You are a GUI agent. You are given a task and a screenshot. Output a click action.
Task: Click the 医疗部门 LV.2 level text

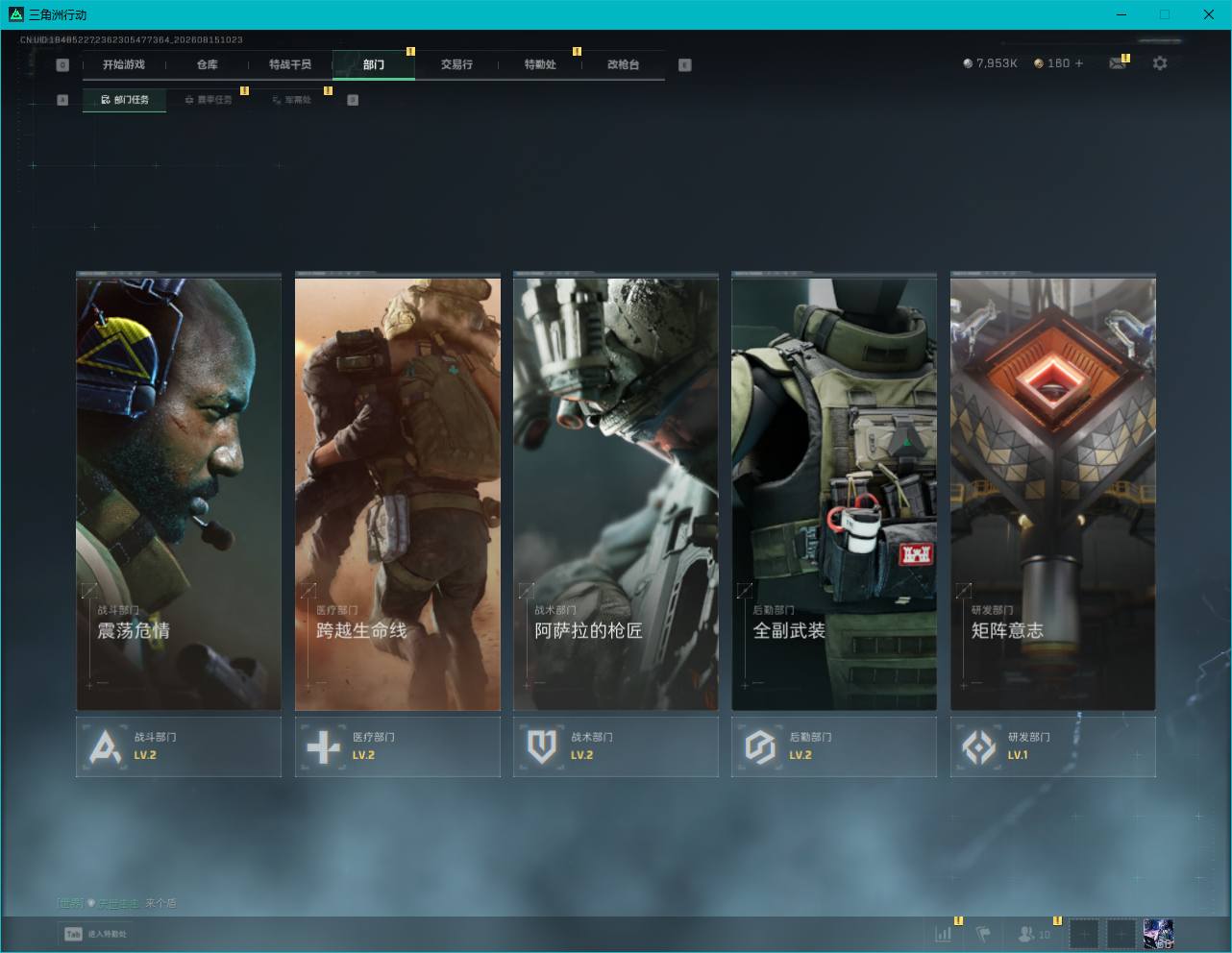coord(363,755)
